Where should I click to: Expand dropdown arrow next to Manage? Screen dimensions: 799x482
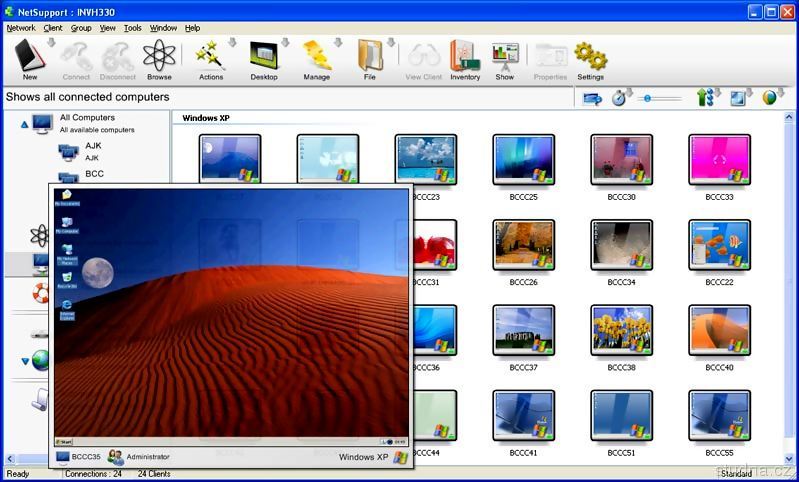point(338,43)
